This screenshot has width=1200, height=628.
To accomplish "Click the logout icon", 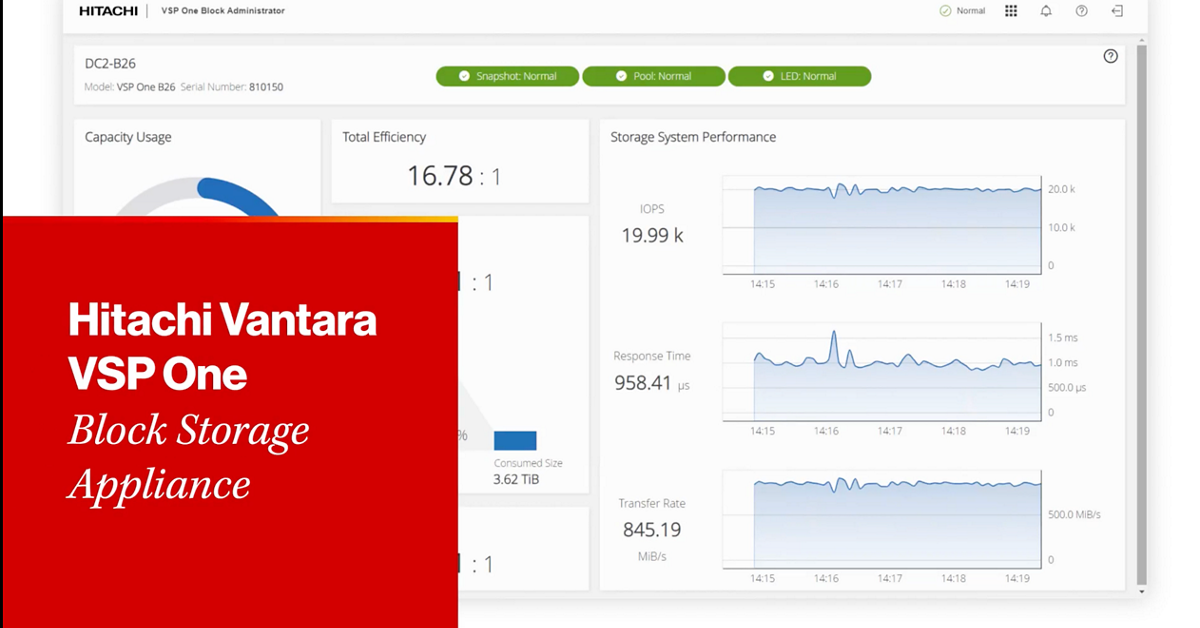I will 1117,11.
